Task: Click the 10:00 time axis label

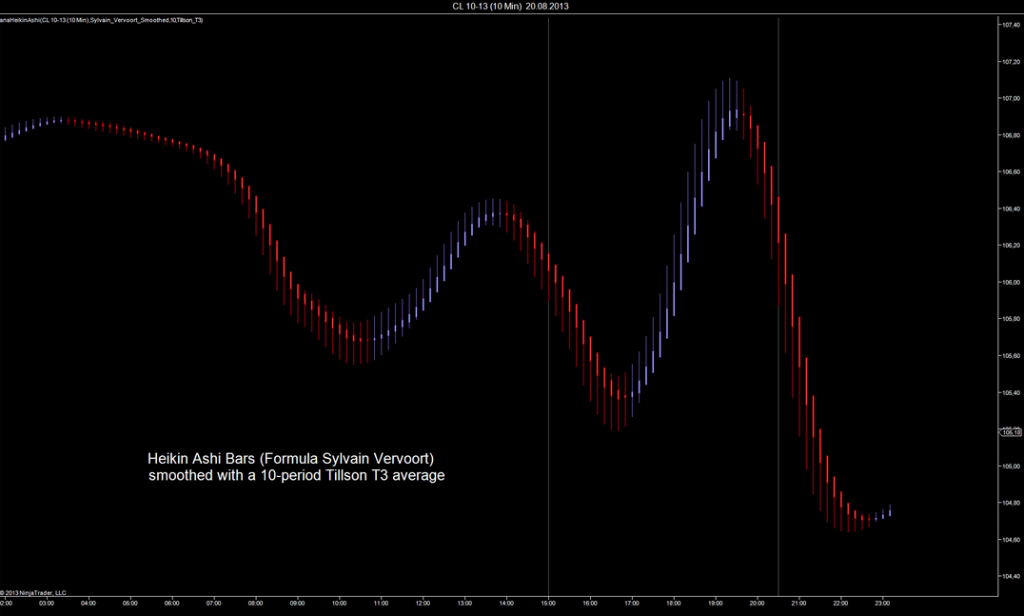Action: (x=339, y=603)
